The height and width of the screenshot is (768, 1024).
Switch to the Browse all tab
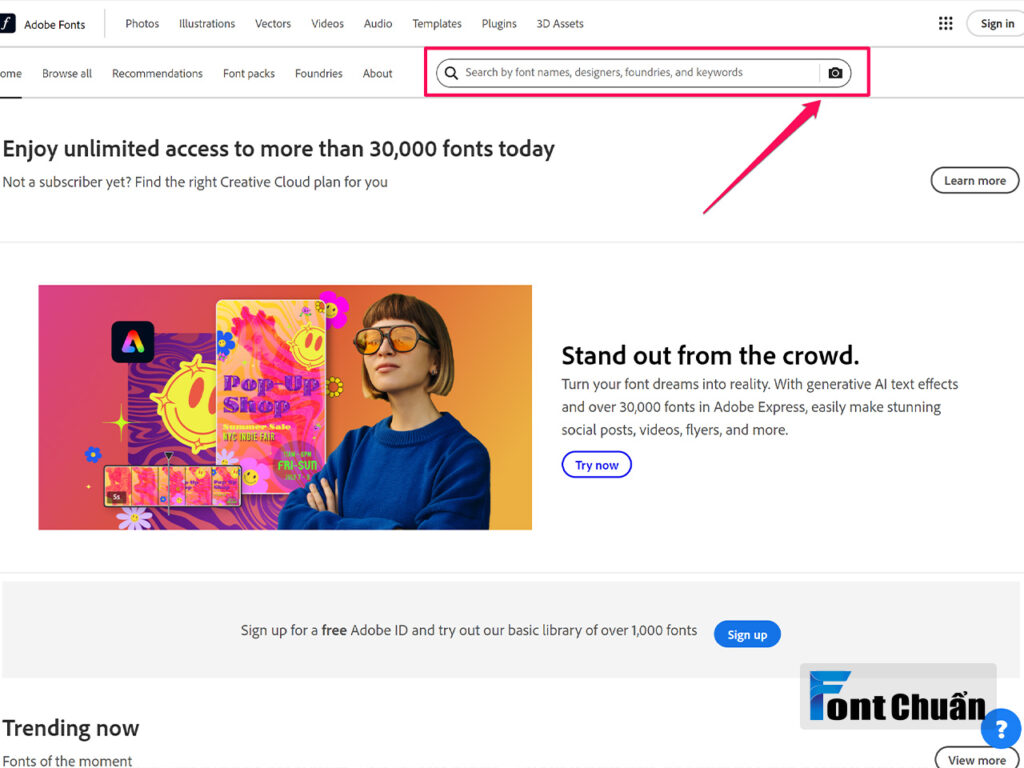(67, 73)
